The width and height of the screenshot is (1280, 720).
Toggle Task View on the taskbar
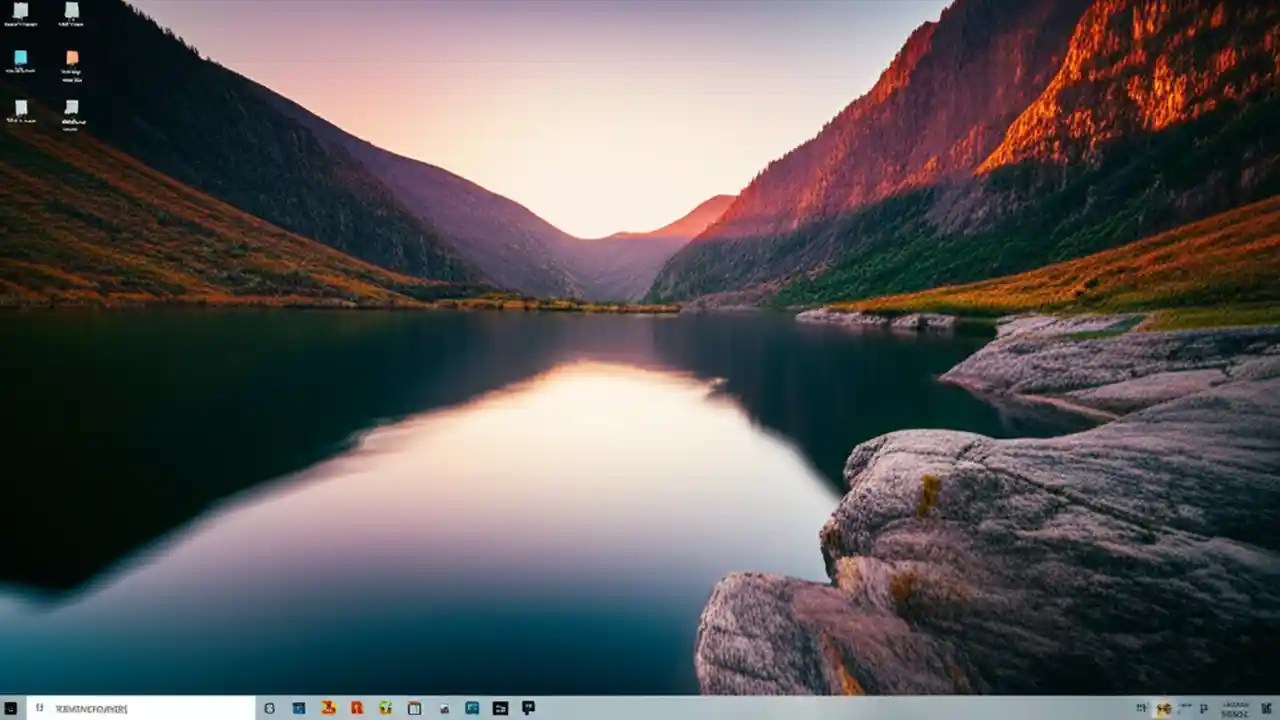click(270, 708)
